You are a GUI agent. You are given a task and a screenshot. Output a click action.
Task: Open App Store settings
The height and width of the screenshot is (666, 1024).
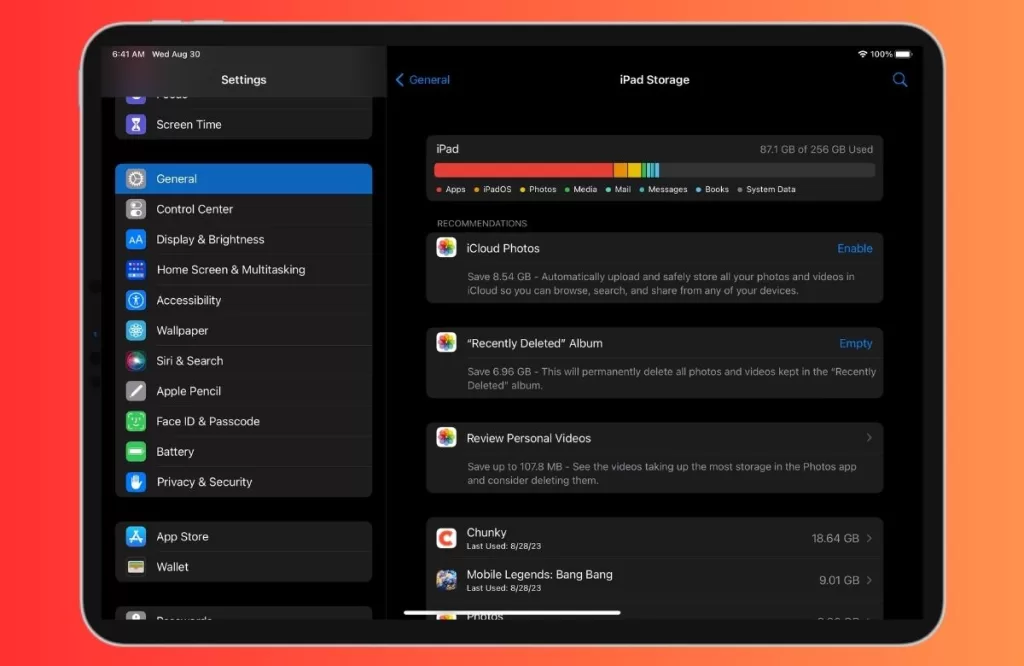[244, 536]
